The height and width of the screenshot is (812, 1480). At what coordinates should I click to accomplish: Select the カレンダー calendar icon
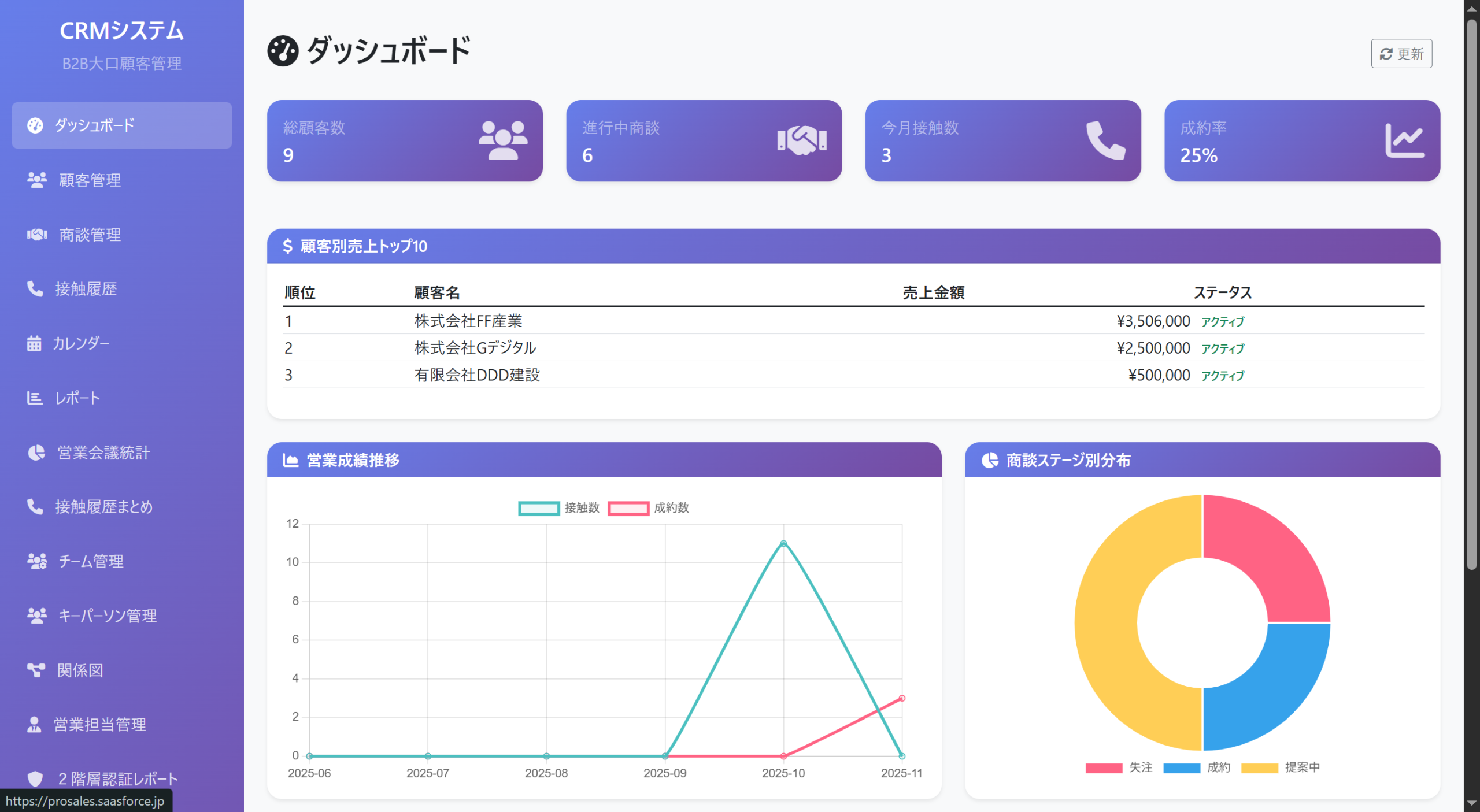click(x=35, y=343)
